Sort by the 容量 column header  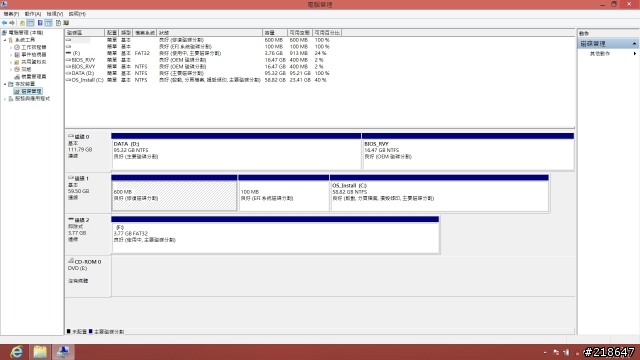coord(275,33)
